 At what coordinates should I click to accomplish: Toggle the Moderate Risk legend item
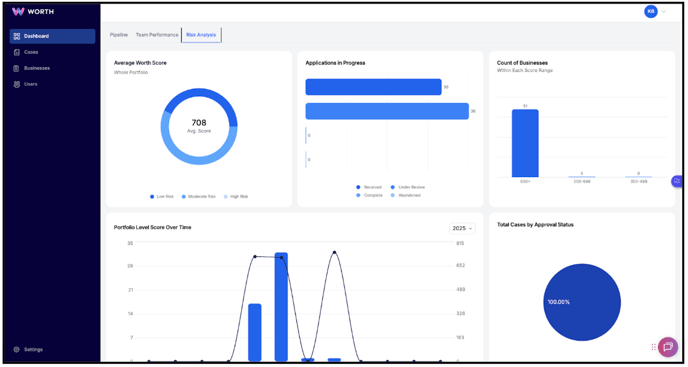pyautogui.click(x=199, y=197)
